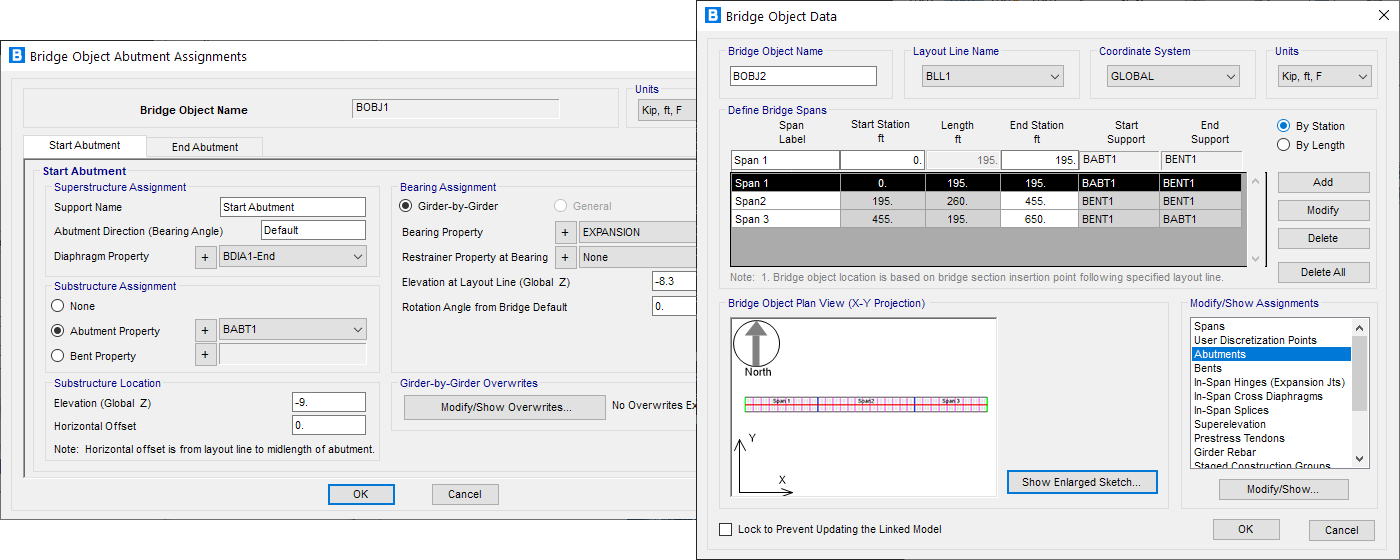Select the None substructure radio button
1400x560 pixels.
point(58,307)
